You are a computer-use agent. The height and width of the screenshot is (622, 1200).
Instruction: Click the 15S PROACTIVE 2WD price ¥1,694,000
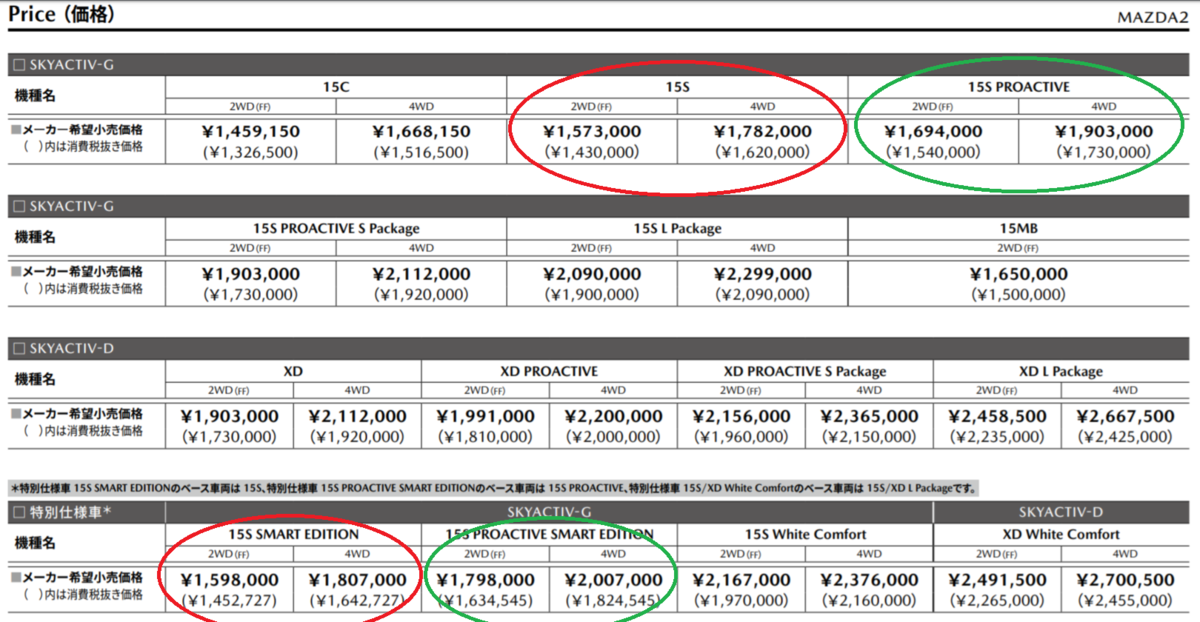tap(933, 131)
